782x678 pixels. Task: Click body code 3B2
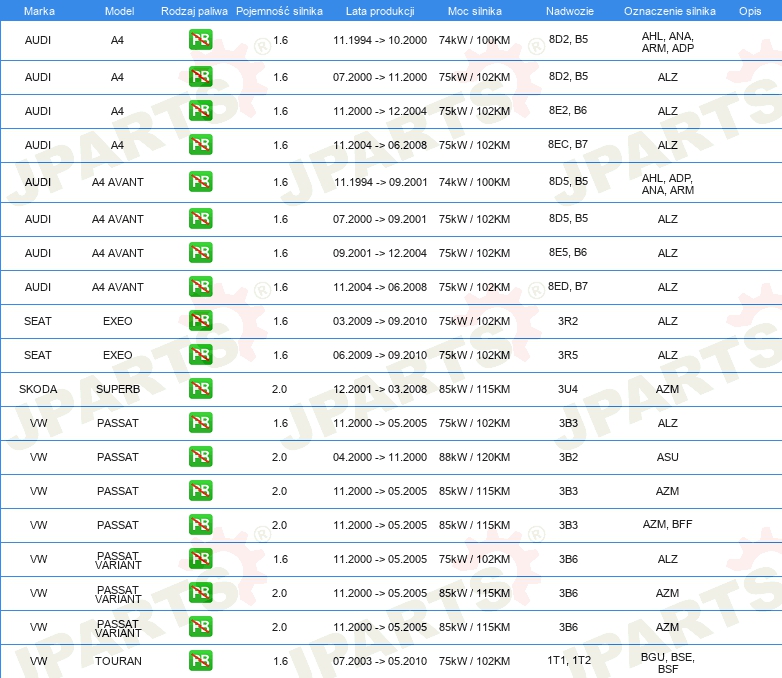tap(568, 457)
